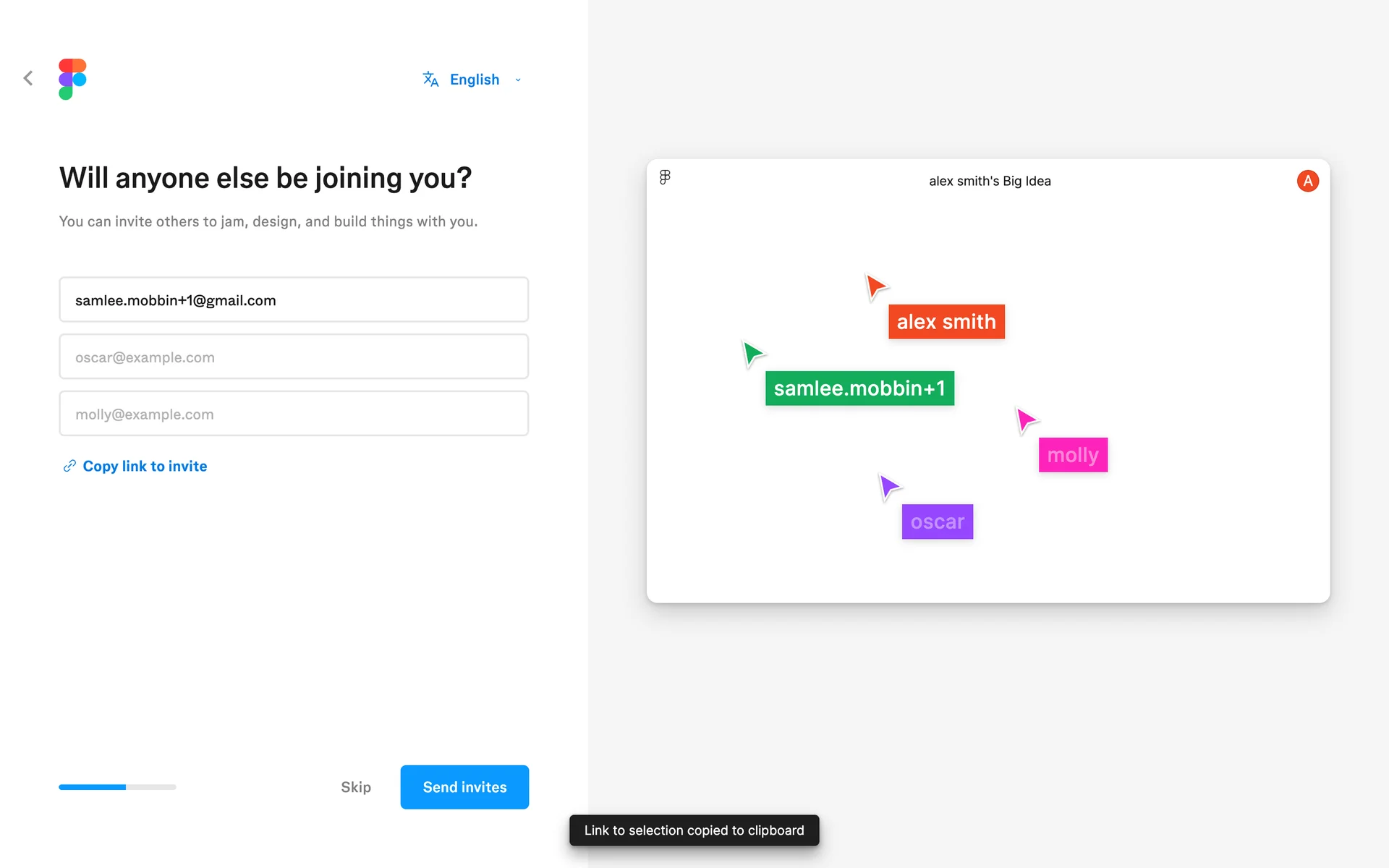Click the colorful Figma logo
This screenshot has height=868, width=1389.
[x=72, y=79]
